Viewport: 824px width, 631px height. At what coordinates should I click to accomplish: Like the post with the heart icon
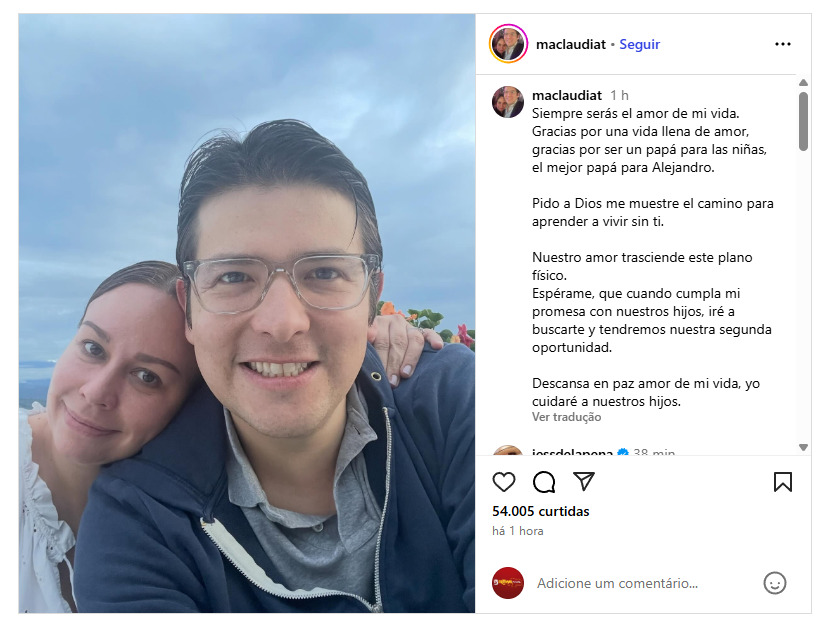503,482
